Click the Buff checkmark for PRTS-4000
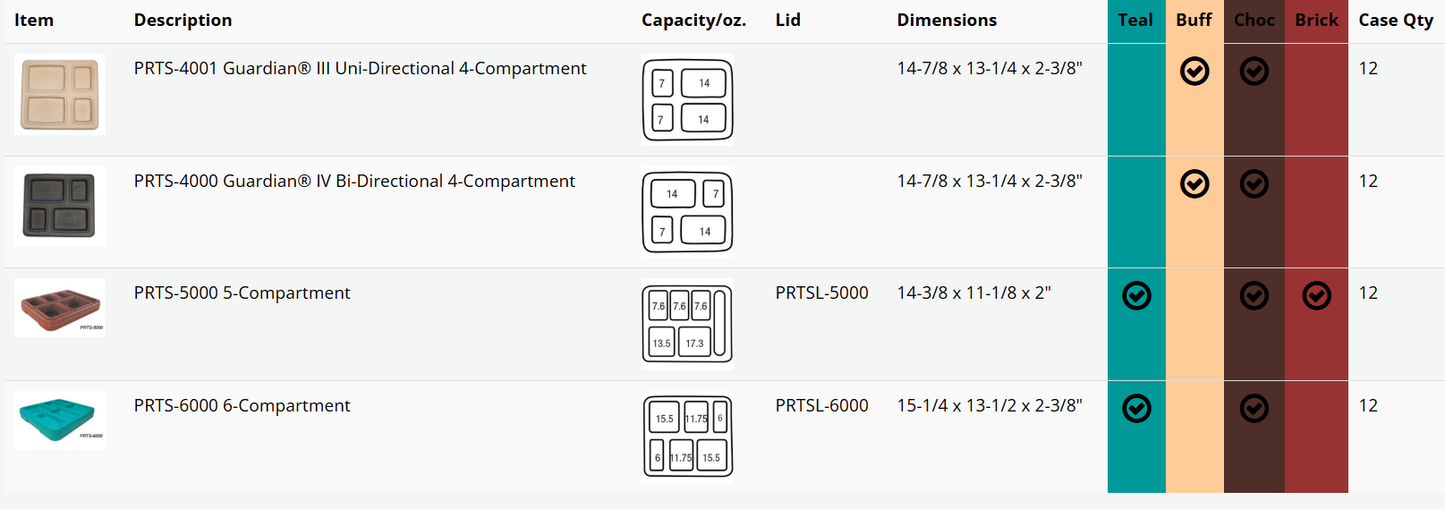The height and width of the screenshot is (509, 1445). point(1194,183)
